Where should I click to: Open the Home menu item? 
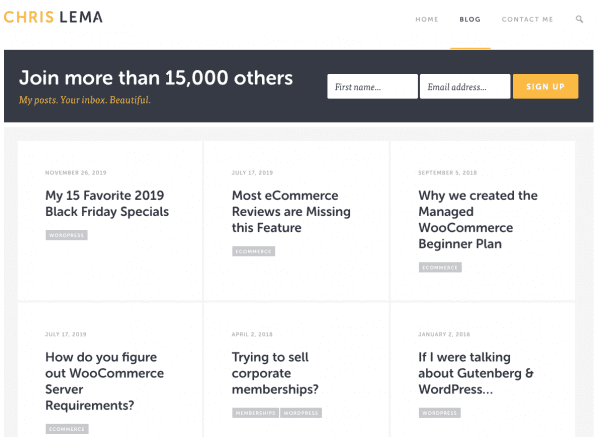click(x=427, y=20)
